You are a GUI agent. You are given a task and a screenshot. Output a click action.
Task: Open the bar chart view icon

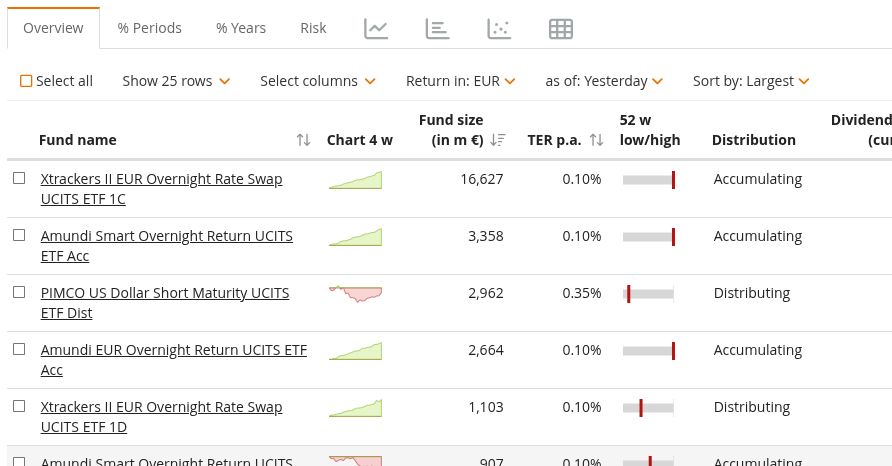(x=437, y=28)
